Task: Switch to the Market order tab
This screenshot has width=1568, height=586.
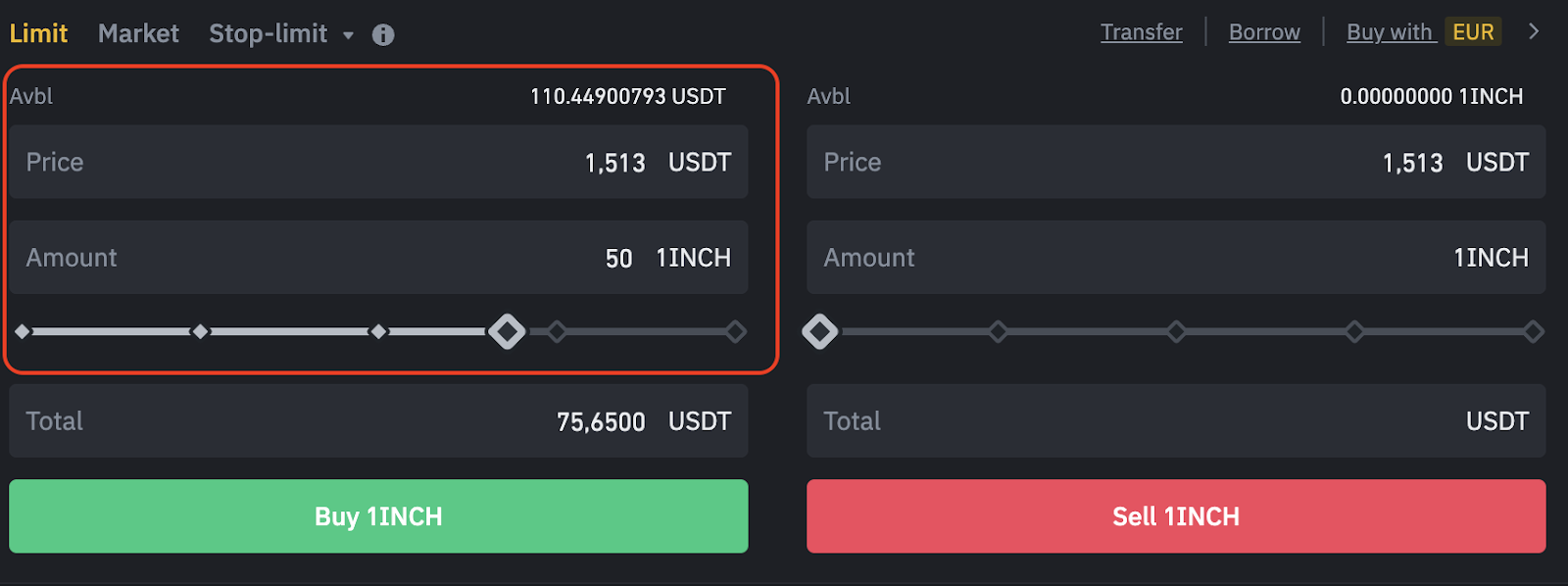Action: 138,33
